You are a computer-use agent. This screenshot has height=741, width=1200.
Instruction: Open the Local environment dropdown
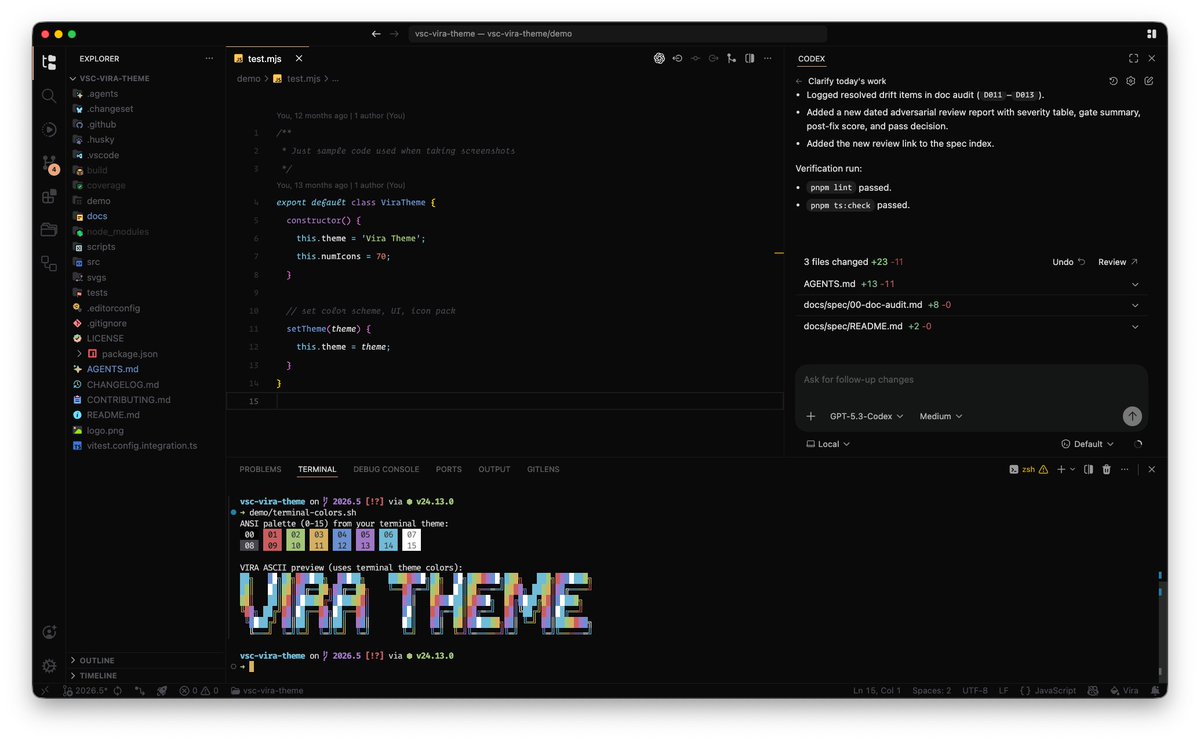(828, 444)
